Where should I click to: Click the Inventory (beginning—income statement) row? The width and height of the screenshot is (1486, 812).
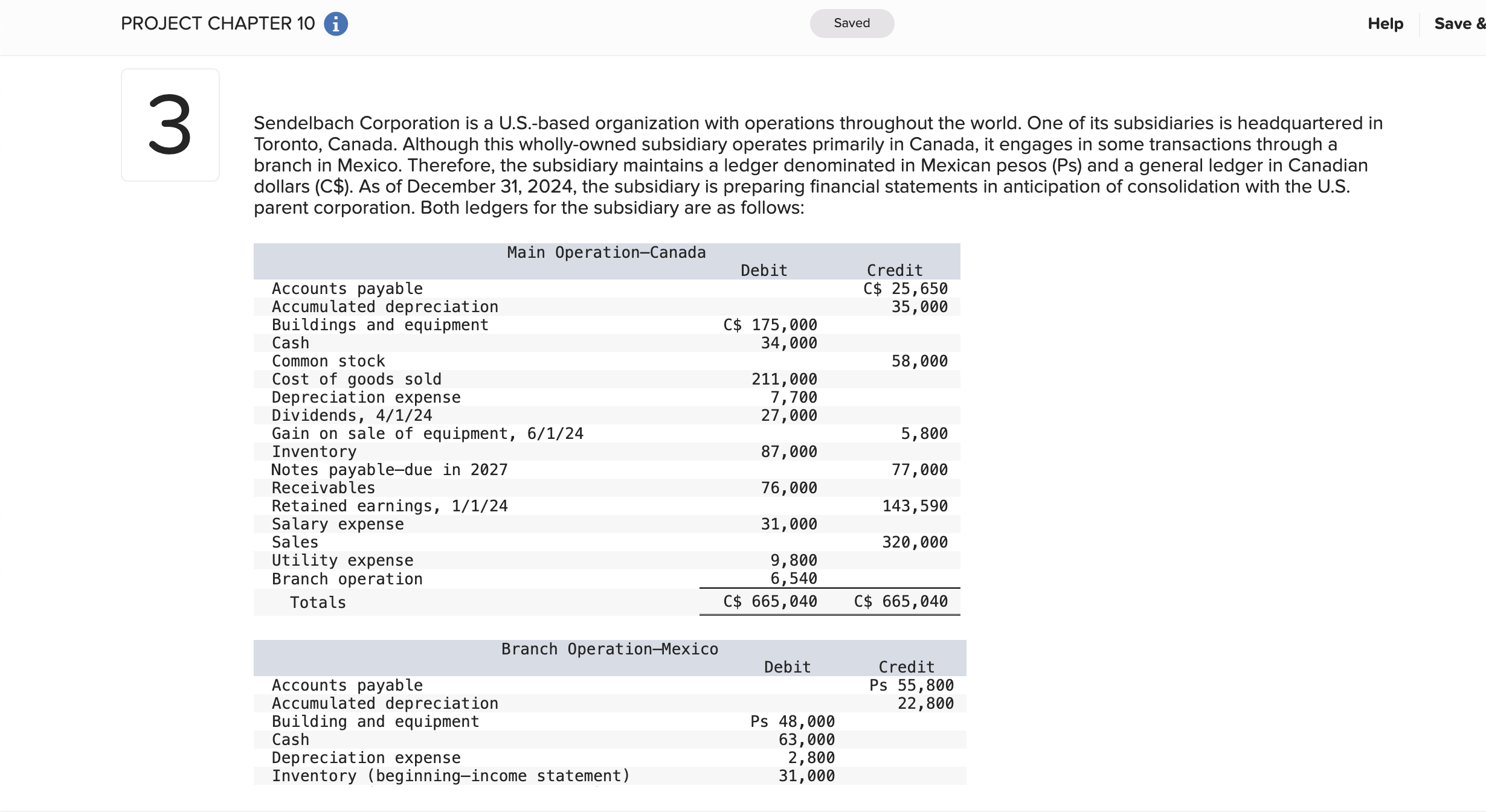pos(450,776)
